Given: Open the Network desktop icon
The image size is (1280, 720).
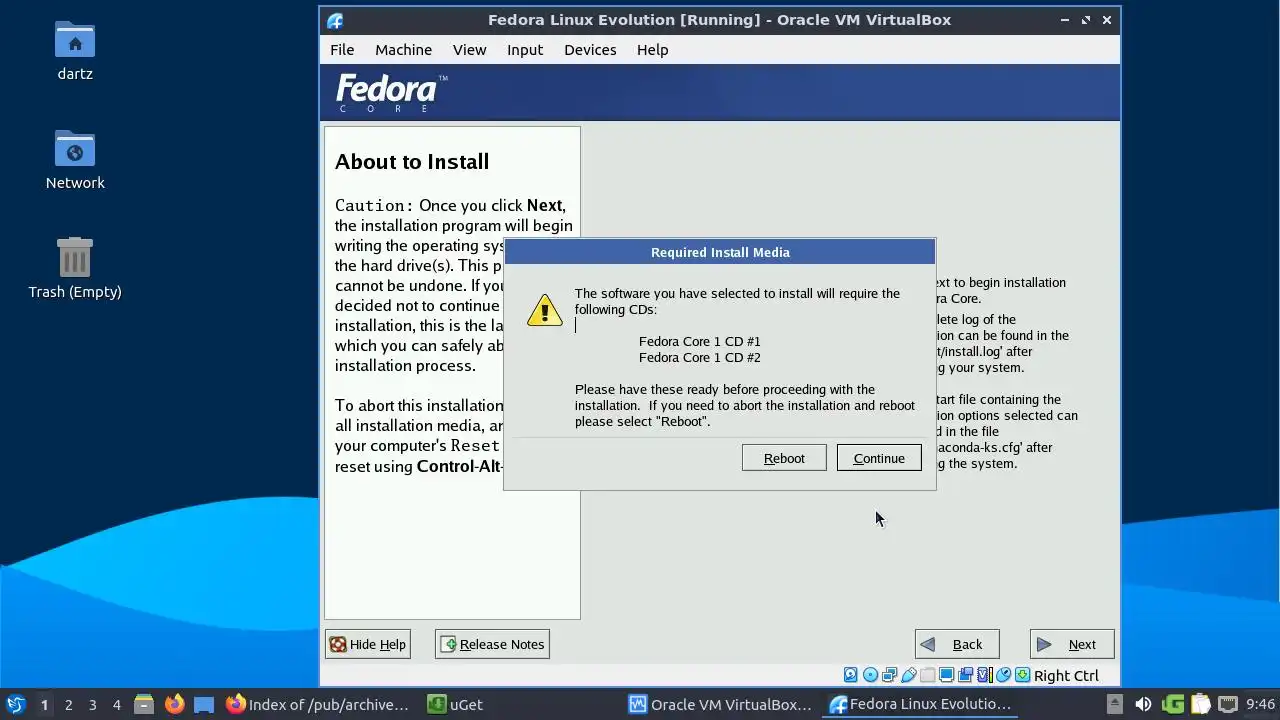Looking at the screenshot, I should coord(75,160).
